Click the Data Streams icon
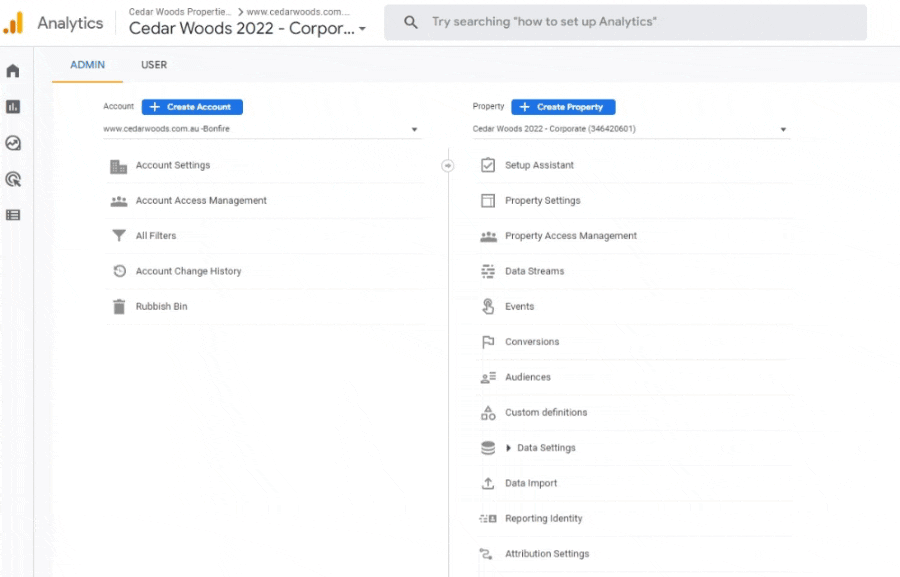 (x=488, y=271)
